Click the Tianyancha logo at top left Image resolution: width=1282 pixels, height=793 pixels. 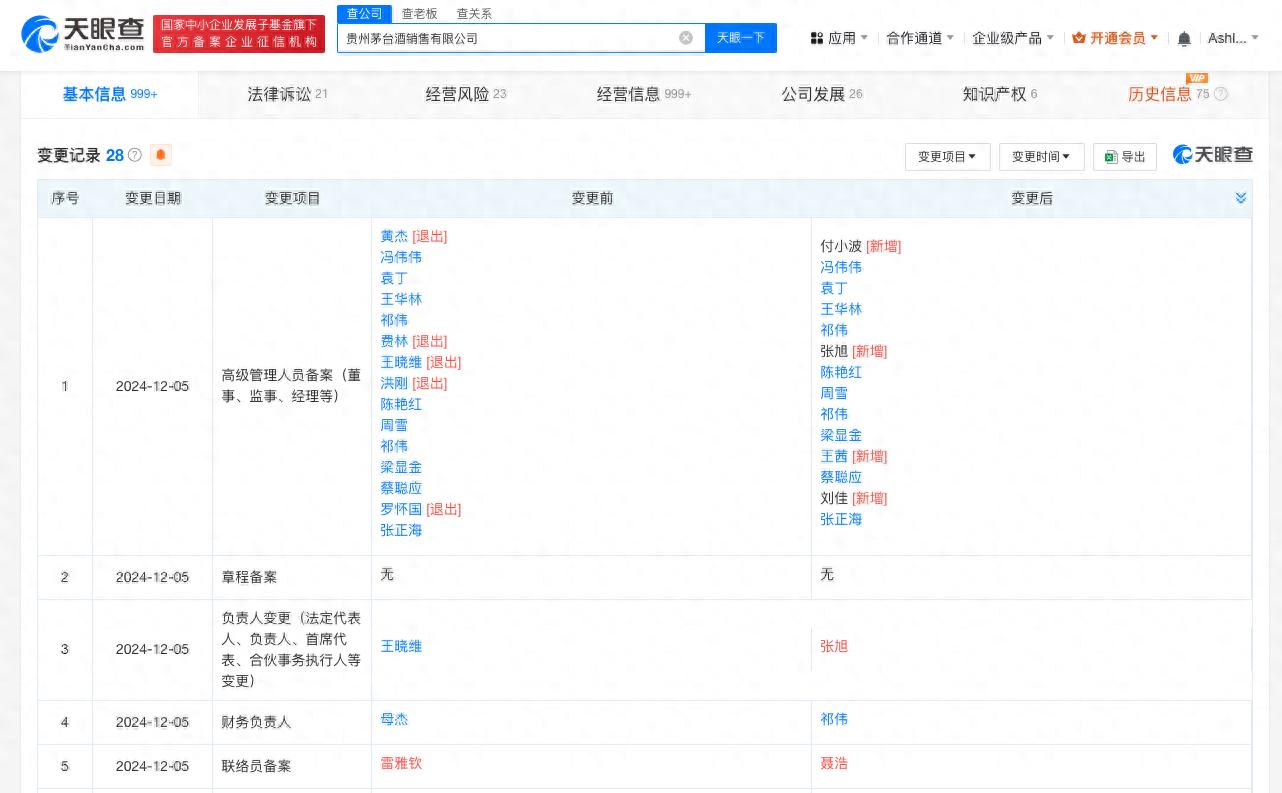tap(83, 34)
